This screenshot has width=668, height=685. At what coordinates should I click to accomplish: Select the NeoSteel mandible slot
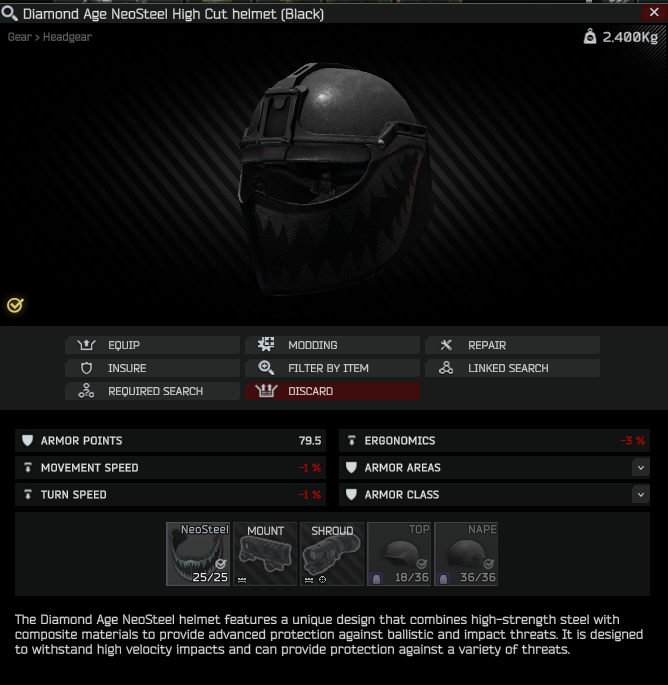198,554
